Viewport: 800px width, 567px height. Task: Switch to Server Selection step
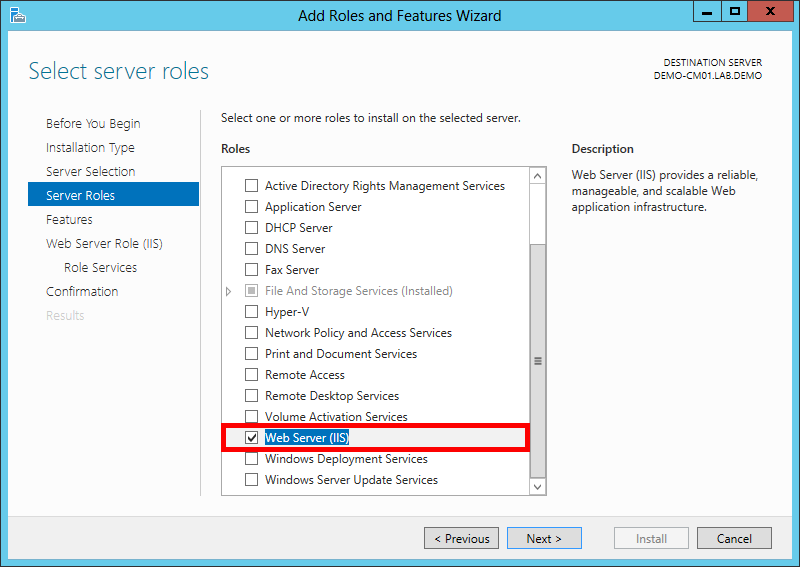[x=90, y=172]
